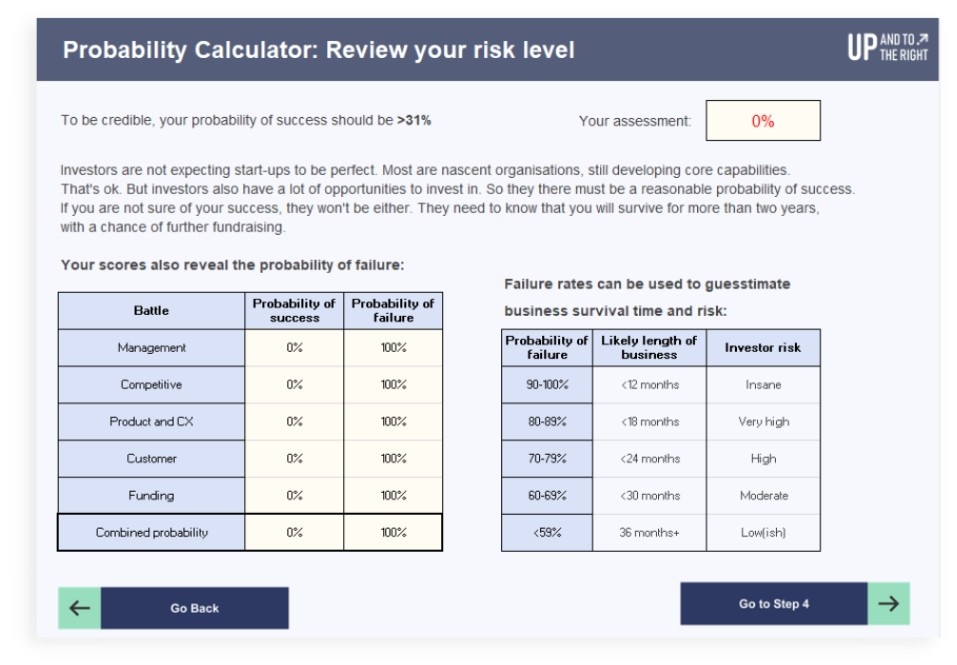Click the Funding probability of failure cell
Screen dimensions: 957x665
(x=393, y=496)
